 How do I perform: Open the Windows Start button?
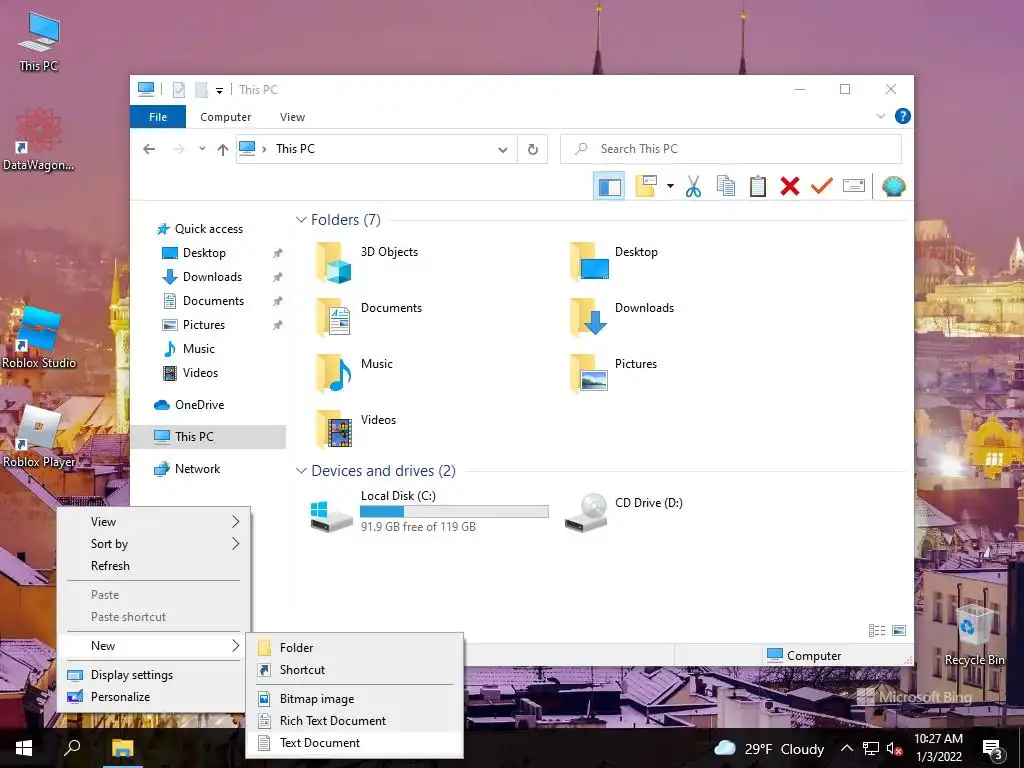24,748
